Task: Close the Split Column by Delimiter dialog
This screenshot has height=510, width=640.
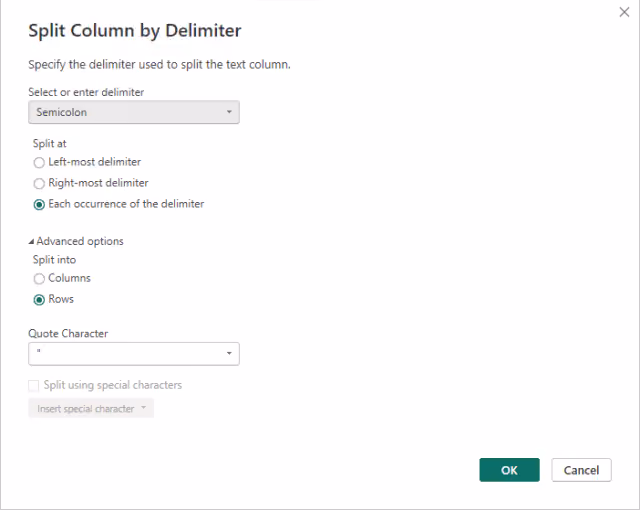Action: (624, 12)
